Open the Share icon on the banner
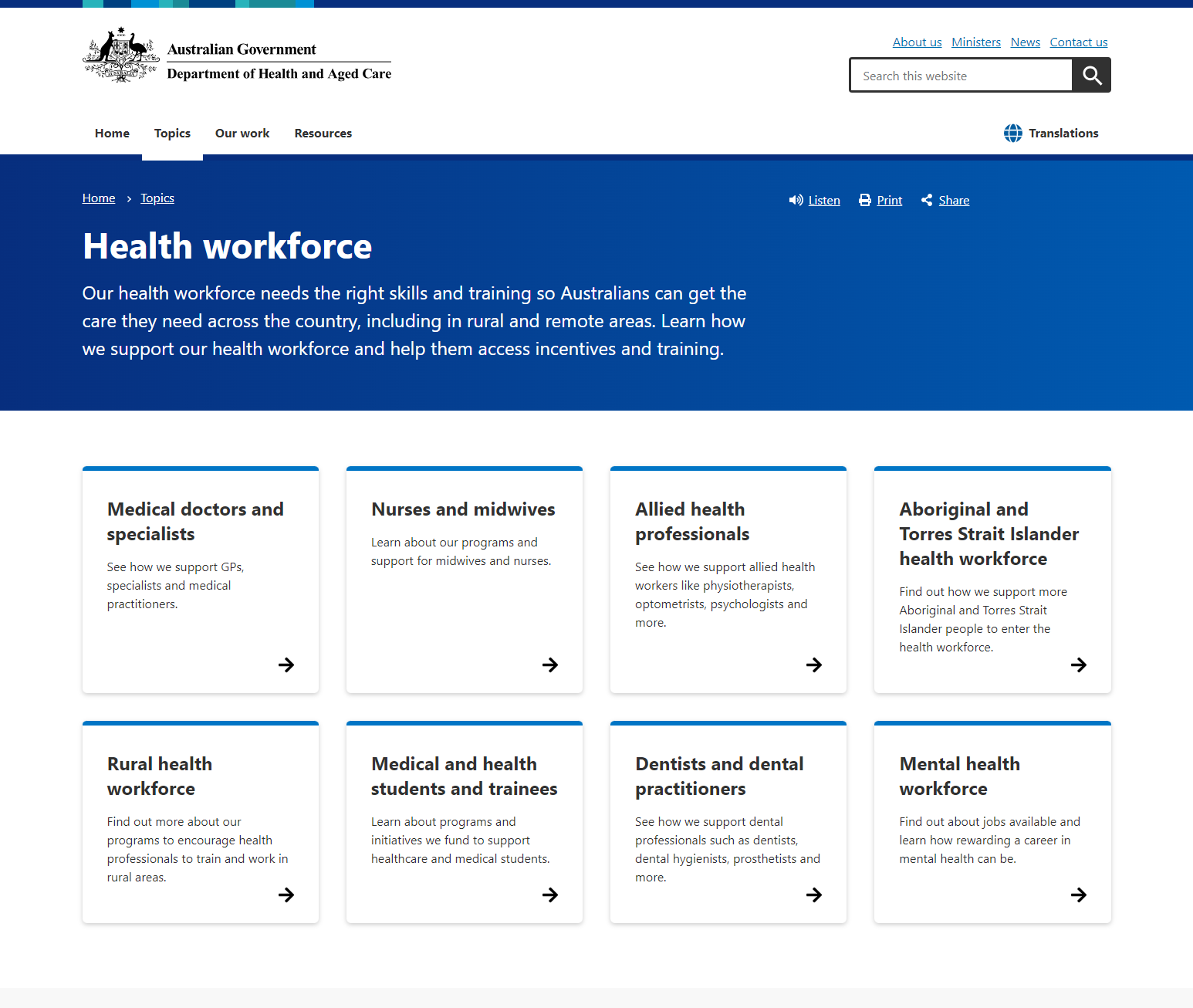The width and height of the screenshot is (1193, 1008). coord(927,200)
